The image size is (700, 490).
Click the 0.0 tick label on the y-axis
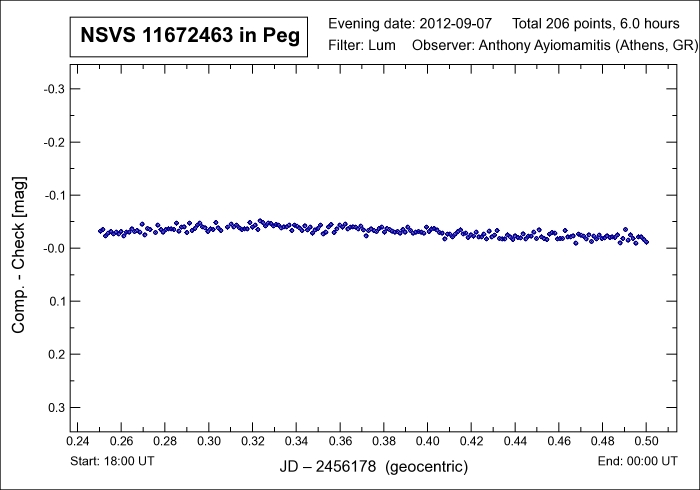(55, 248)
